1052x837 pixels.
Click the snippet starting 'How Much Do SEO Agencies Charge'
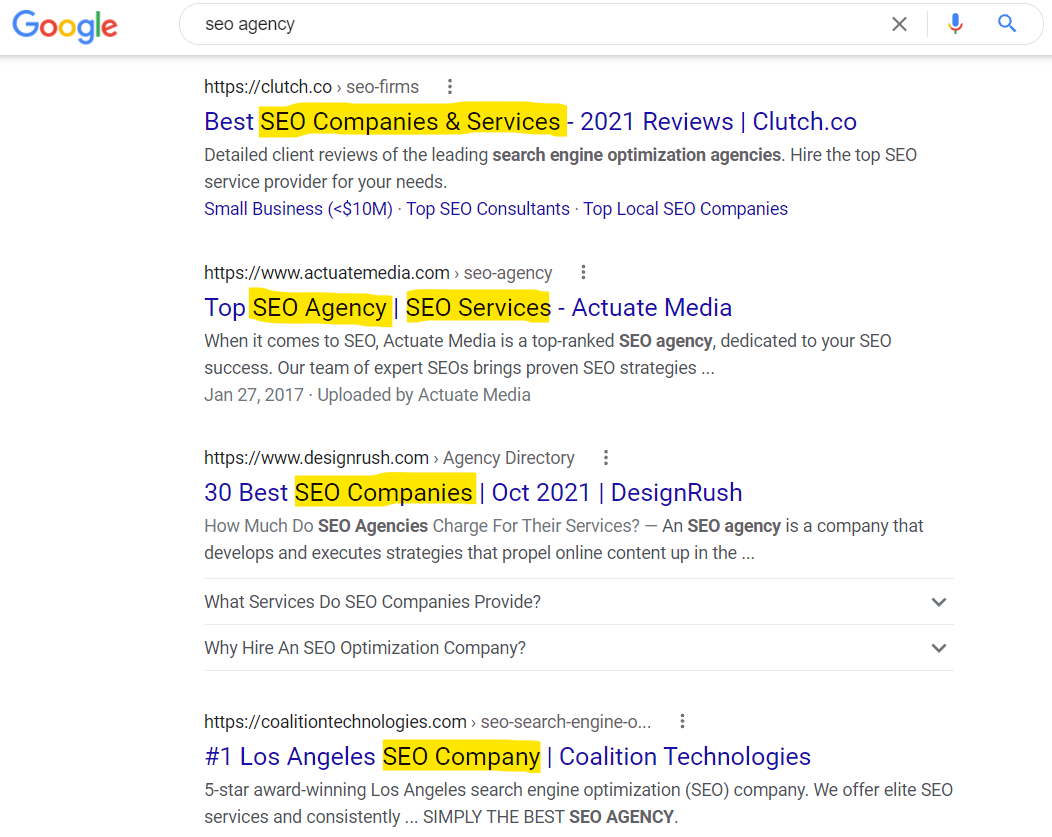point(564,539)
